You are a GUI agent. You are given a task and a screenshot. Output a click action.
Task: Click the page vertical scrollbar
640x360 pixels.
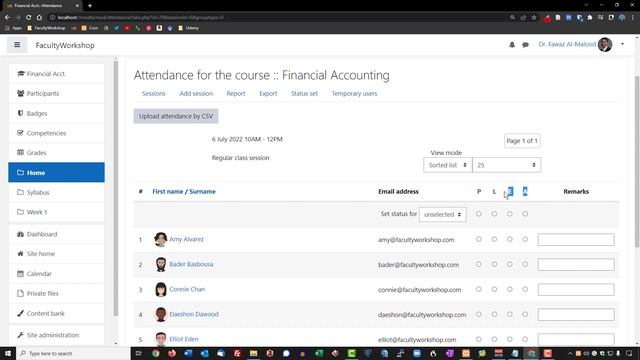click(637, 161)
